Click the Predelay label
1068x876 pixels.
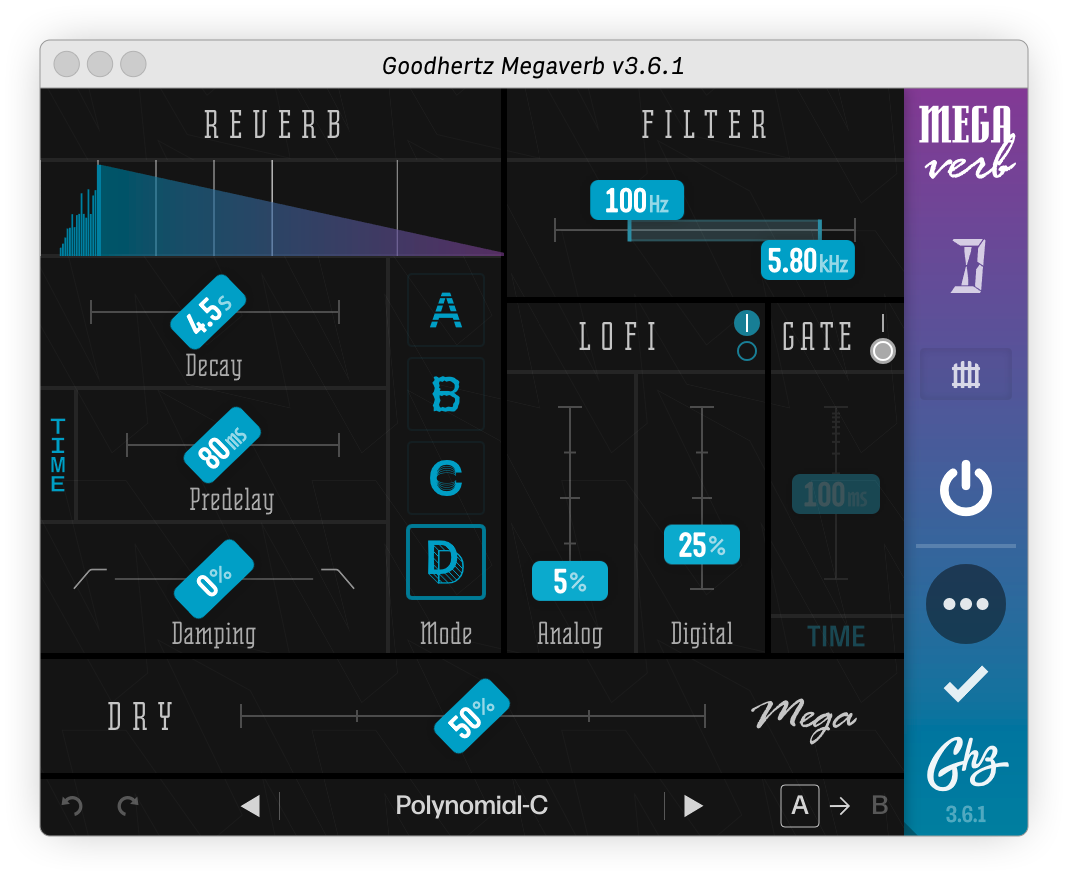pyautogui.click(x=232, y=500)
